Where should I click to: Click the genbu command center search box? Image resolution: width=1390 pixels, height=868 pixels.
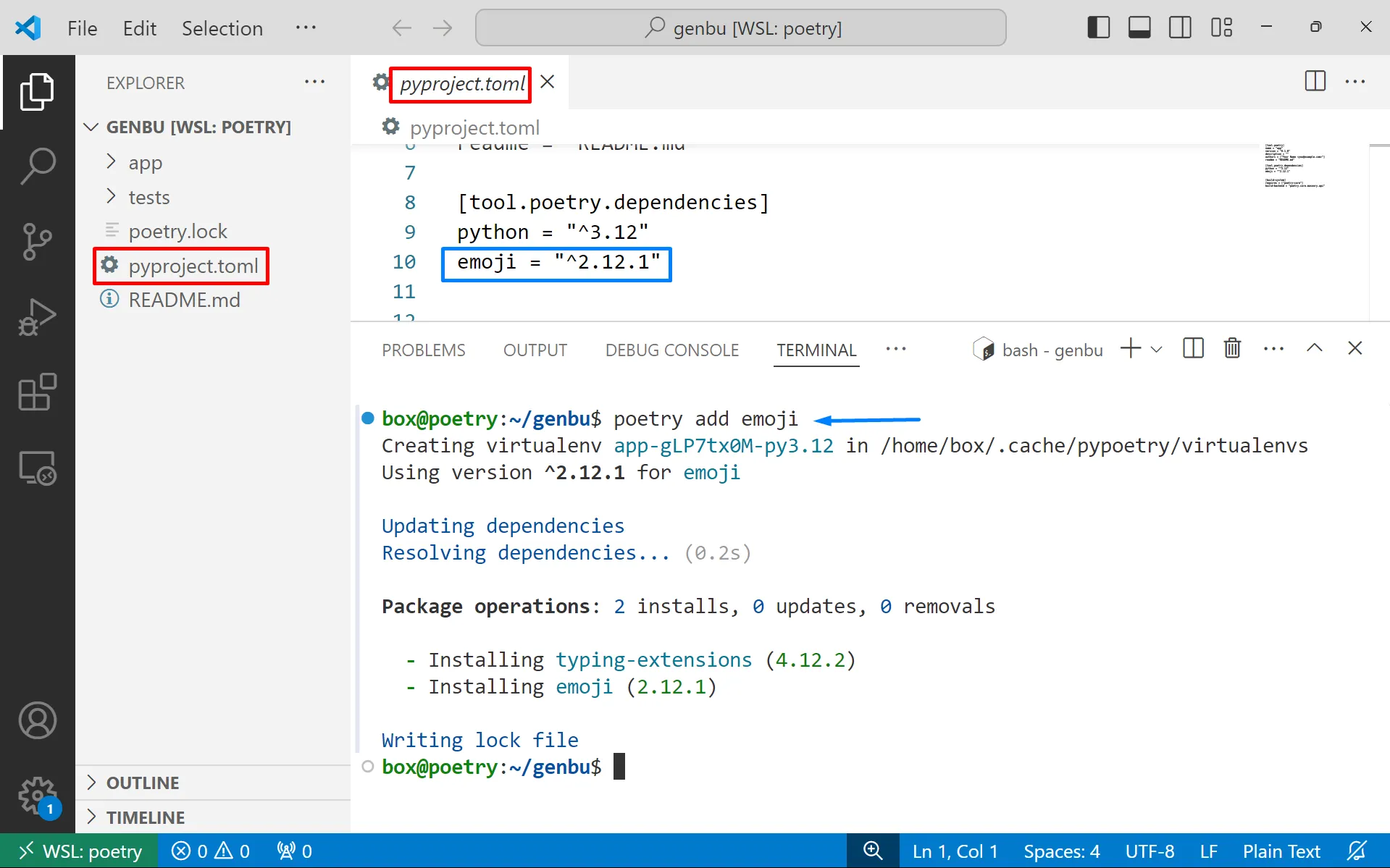(x=740, y=28)
